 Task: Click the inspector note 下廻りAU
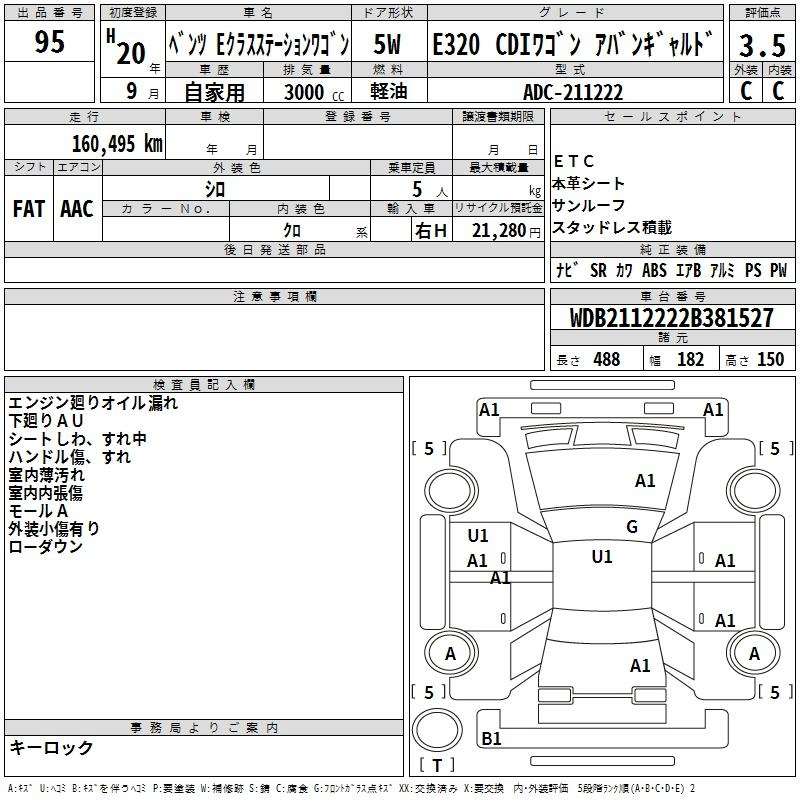click(45, 421)
